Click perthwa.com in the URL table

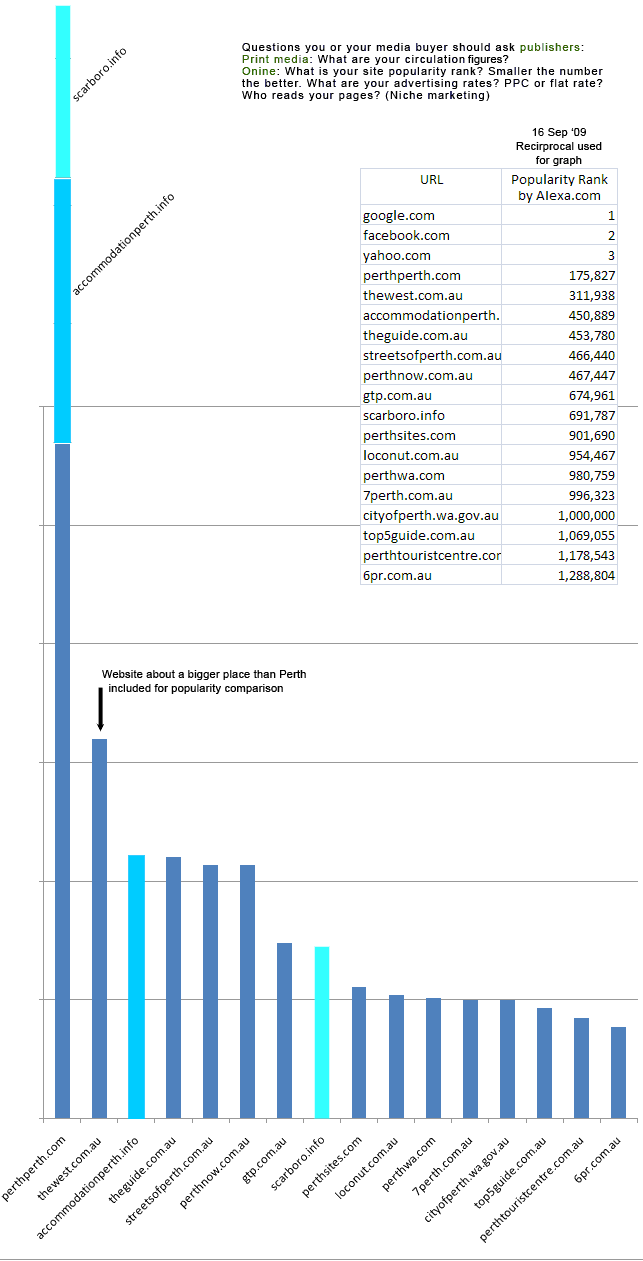click(x=431, y=475)
